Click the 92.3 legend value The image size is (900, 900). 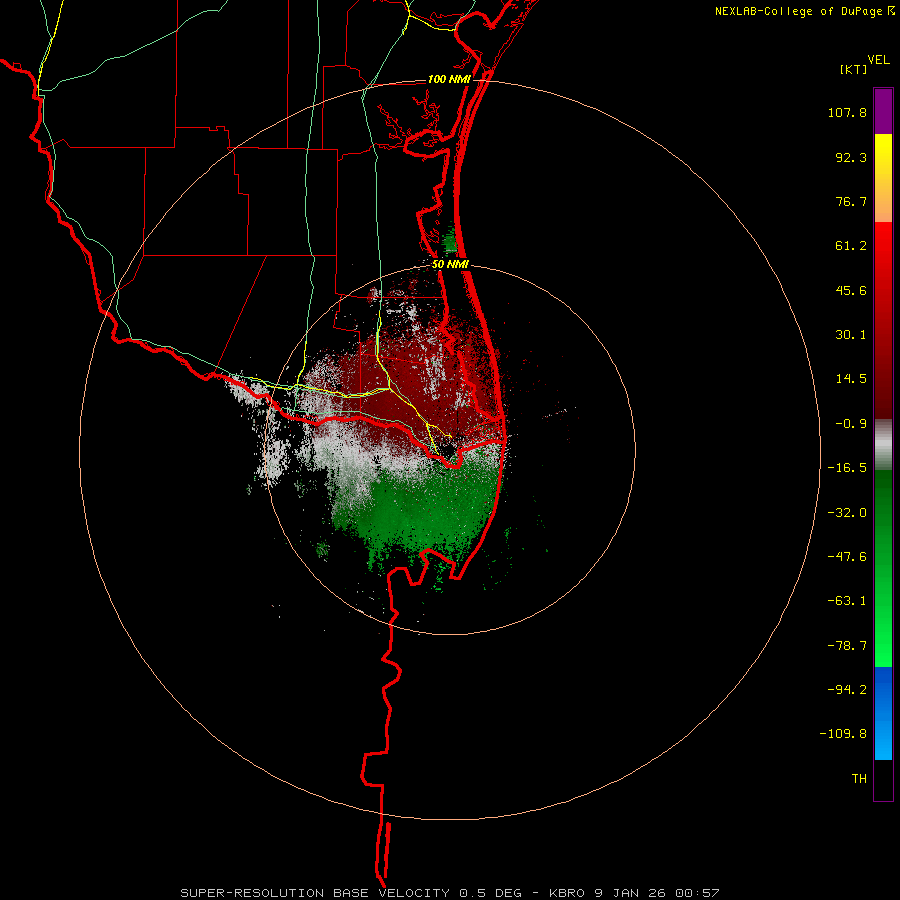tap(851, 157)
